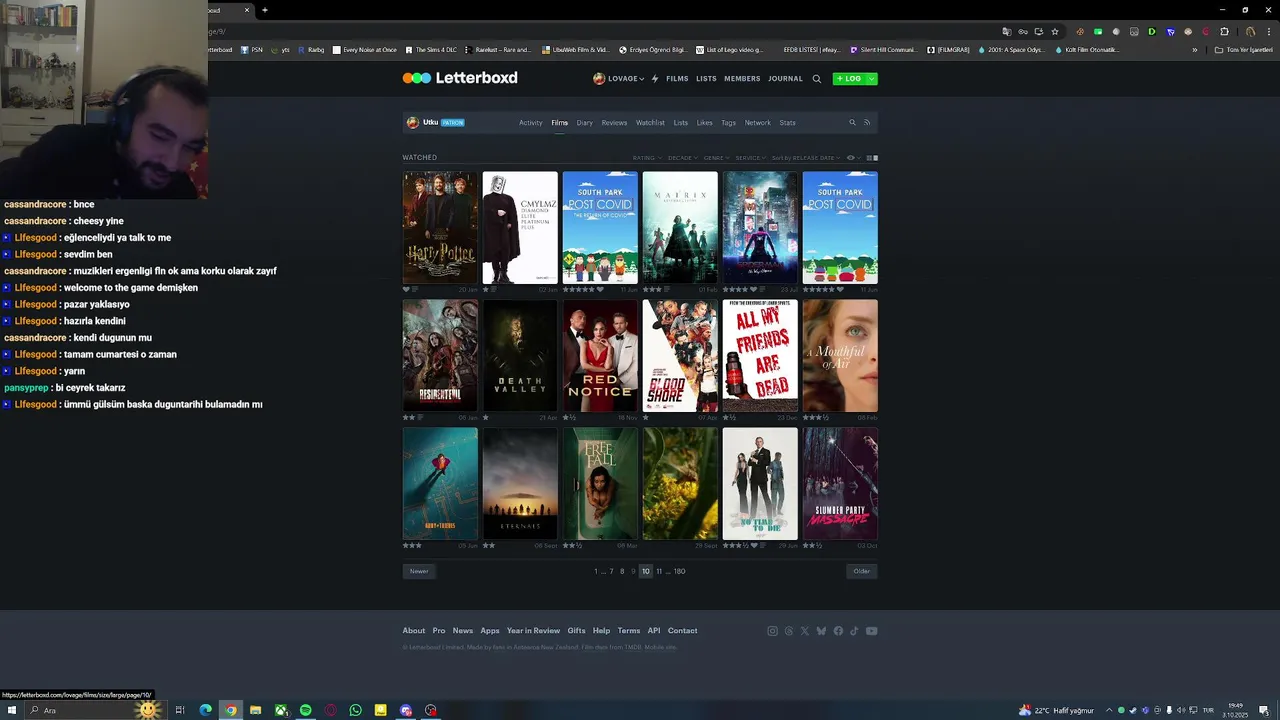Click the Bluesky footer icon
The width and height of the screenshot is (1280, 720).
point(821,631)
